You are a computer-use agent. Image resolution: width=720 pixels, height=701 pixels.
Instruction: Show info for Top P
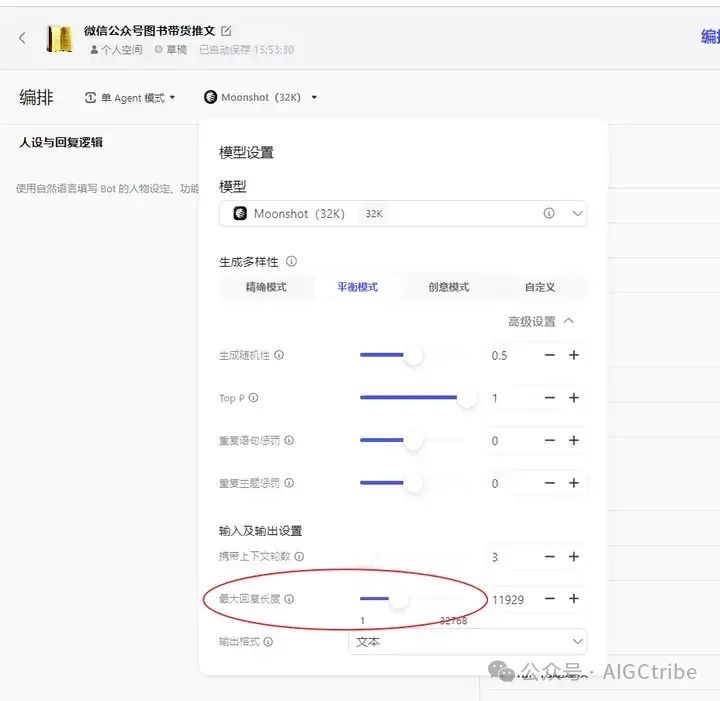(253, 398)
